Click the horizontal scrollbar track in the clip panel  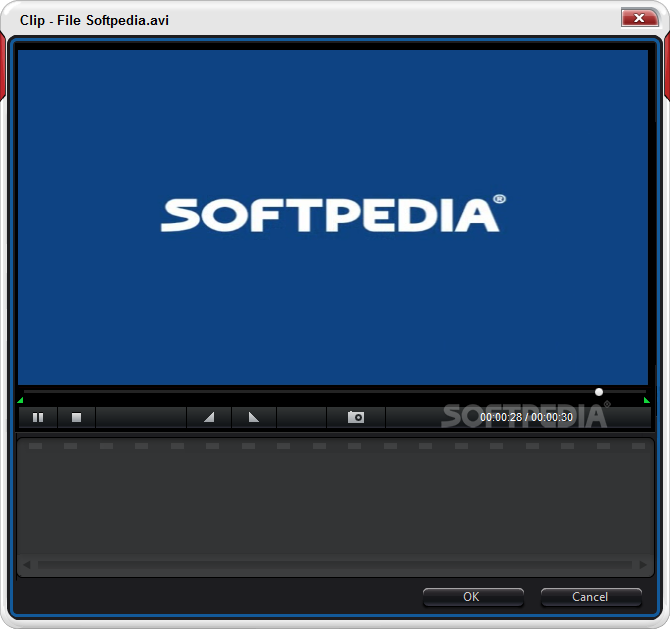(335, 565)
